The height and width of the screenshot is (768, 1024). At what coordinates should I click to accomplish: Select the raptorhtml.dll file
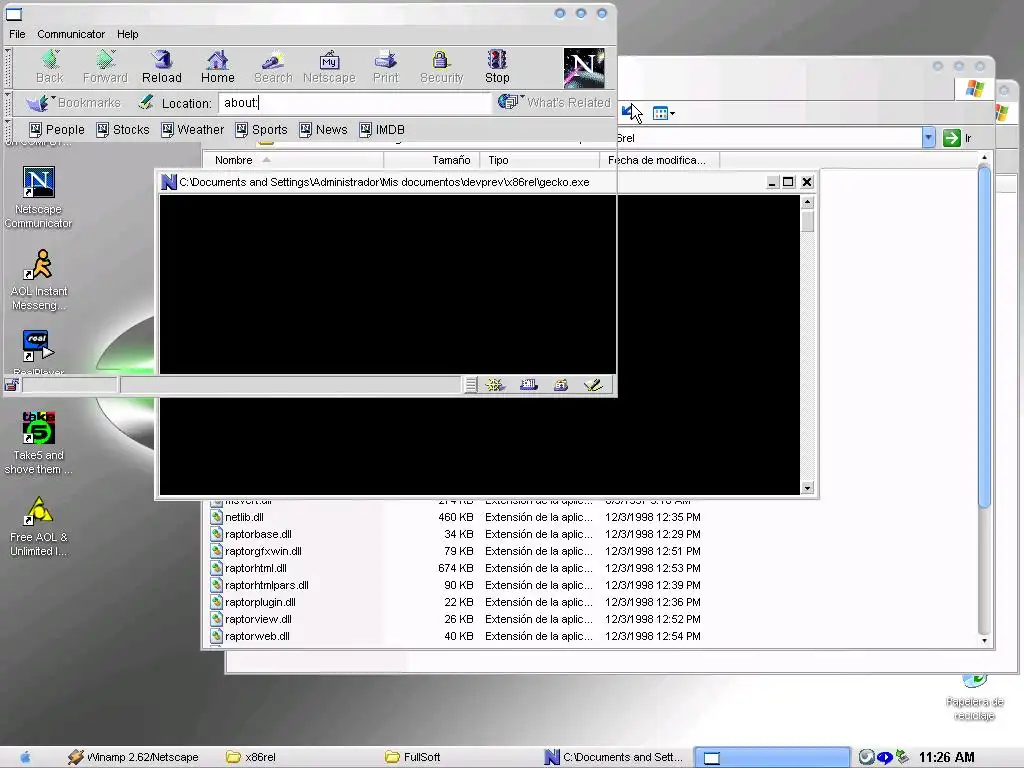255,568
